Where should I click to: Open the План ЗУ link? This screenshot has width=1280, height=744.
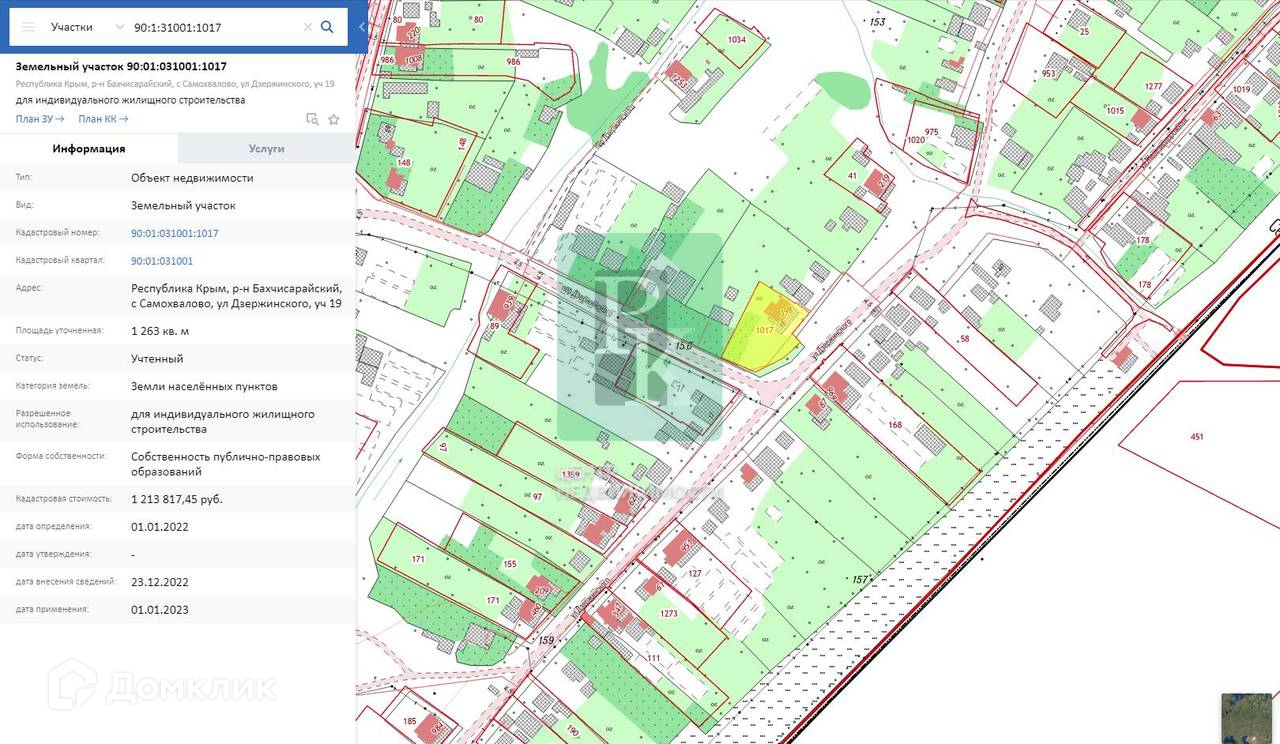[x=40, y=119]
